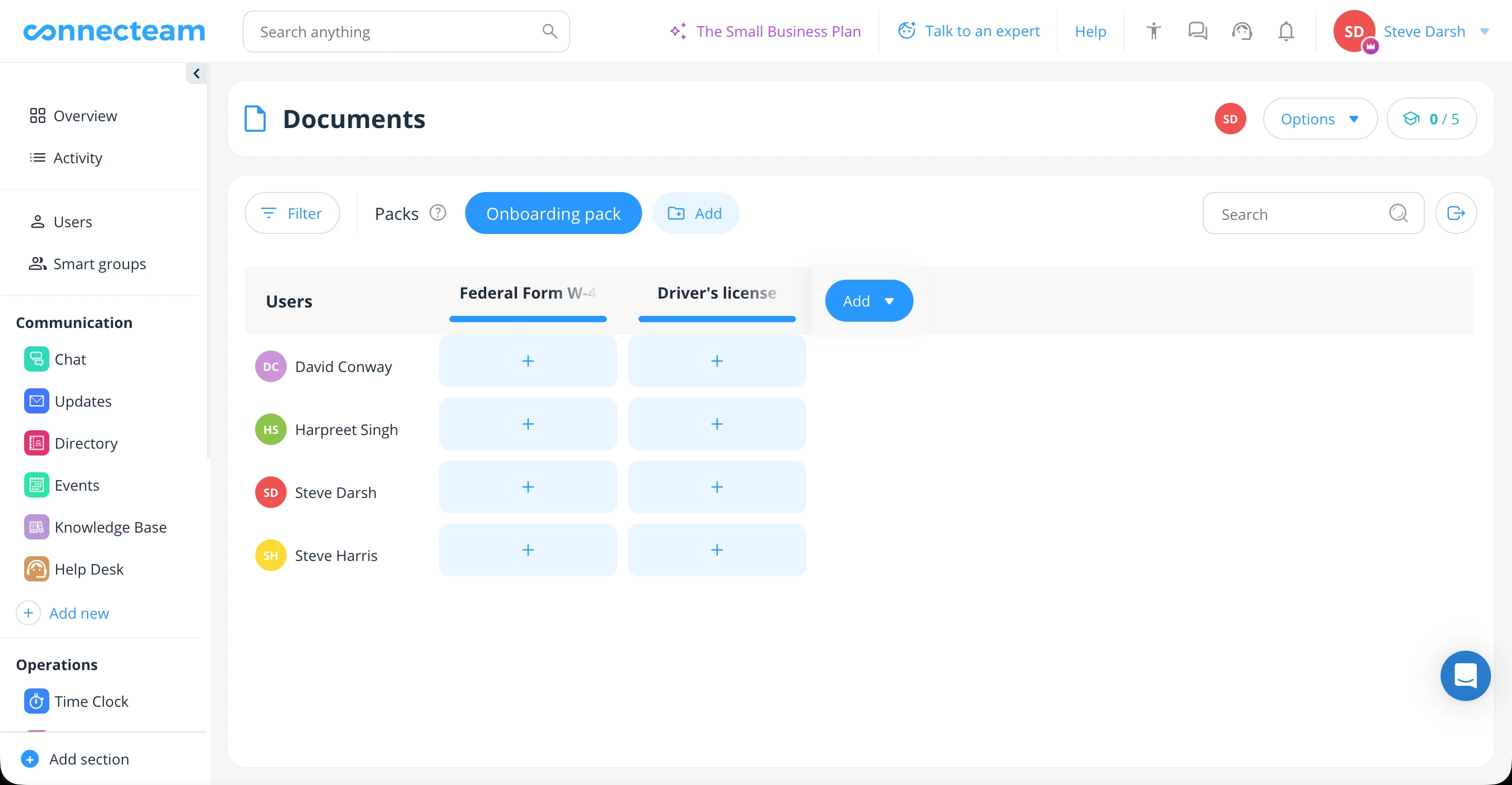Add a document for David Conway's Federal Form
This screenshot has width=1512, height=785.
click(x=528, y=362)
